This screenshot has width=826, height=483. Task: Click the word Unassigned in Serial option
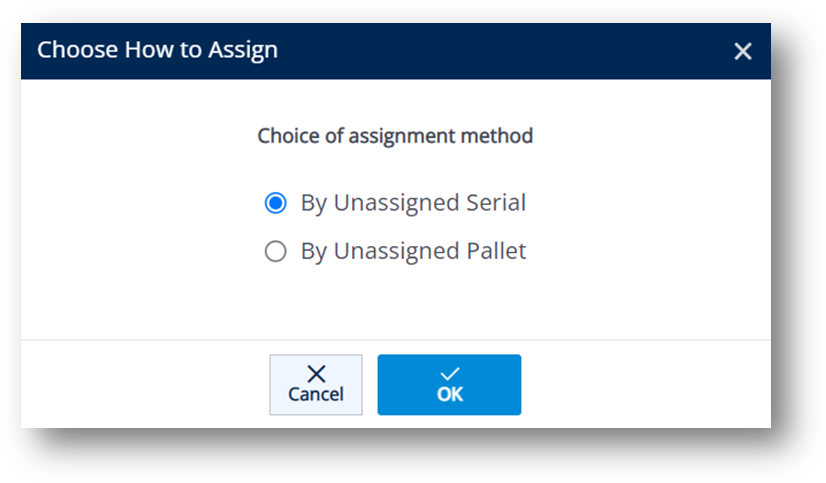[x=396, y=203]
